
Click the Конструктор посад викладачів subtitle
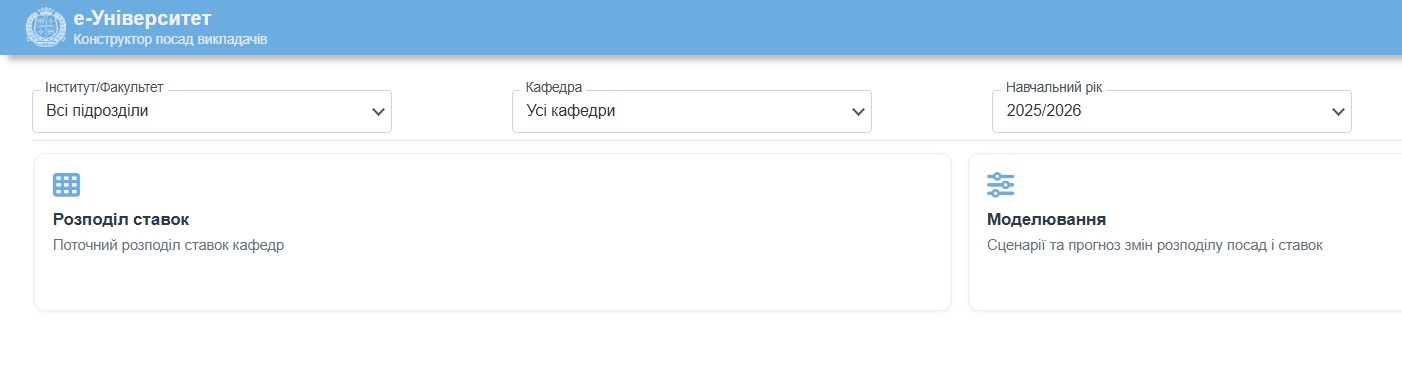[170, 40]
